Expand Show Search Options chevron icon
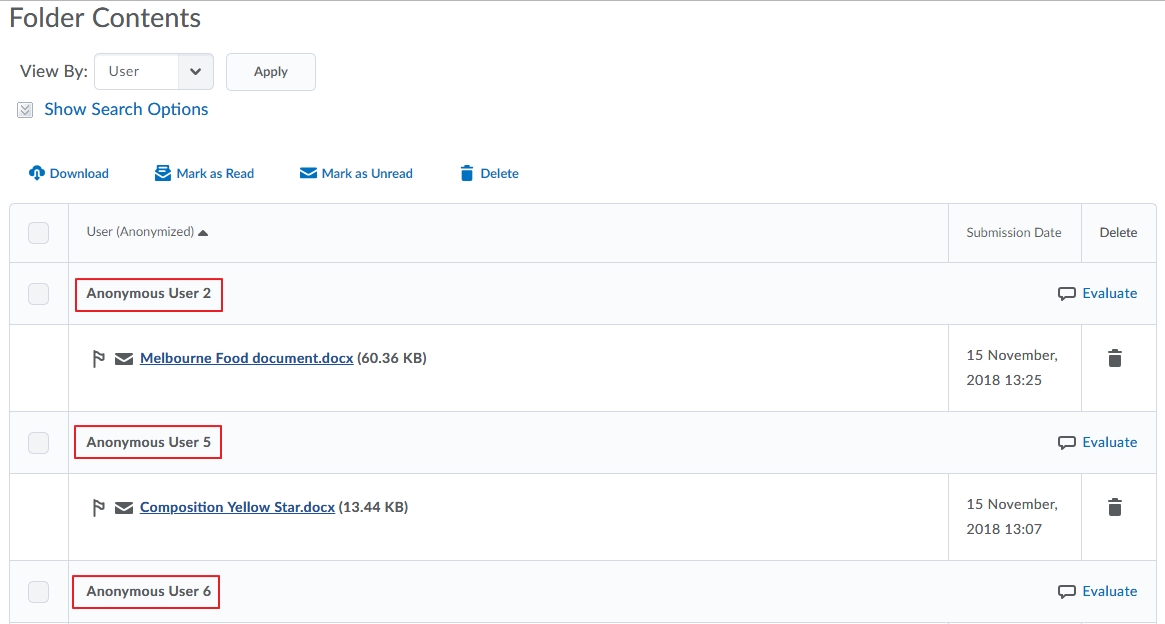The height and width of the screenshot is (624, 1165). tap(25, 110)
